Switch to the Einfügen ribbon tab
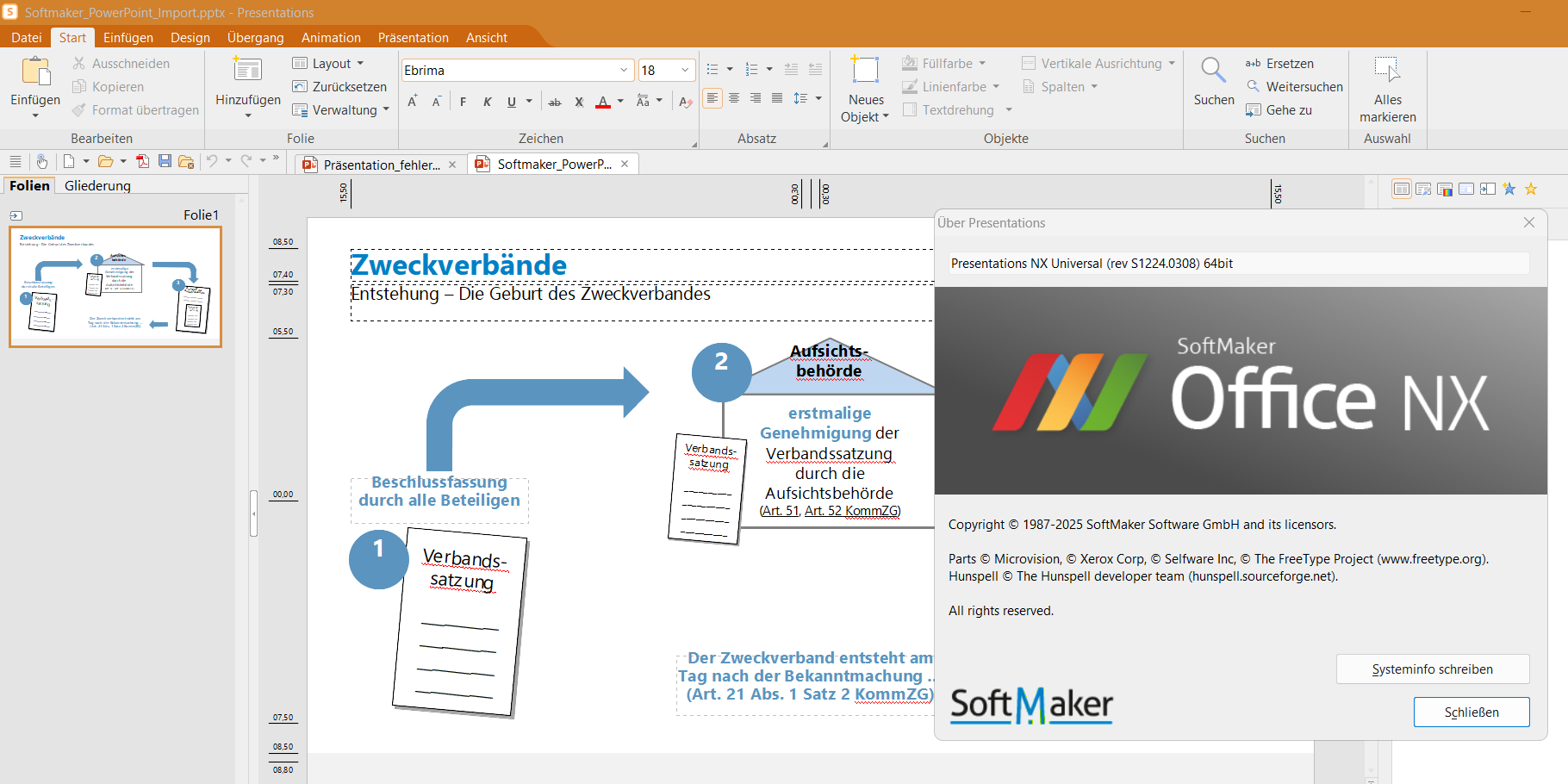 tap(128, 38)
